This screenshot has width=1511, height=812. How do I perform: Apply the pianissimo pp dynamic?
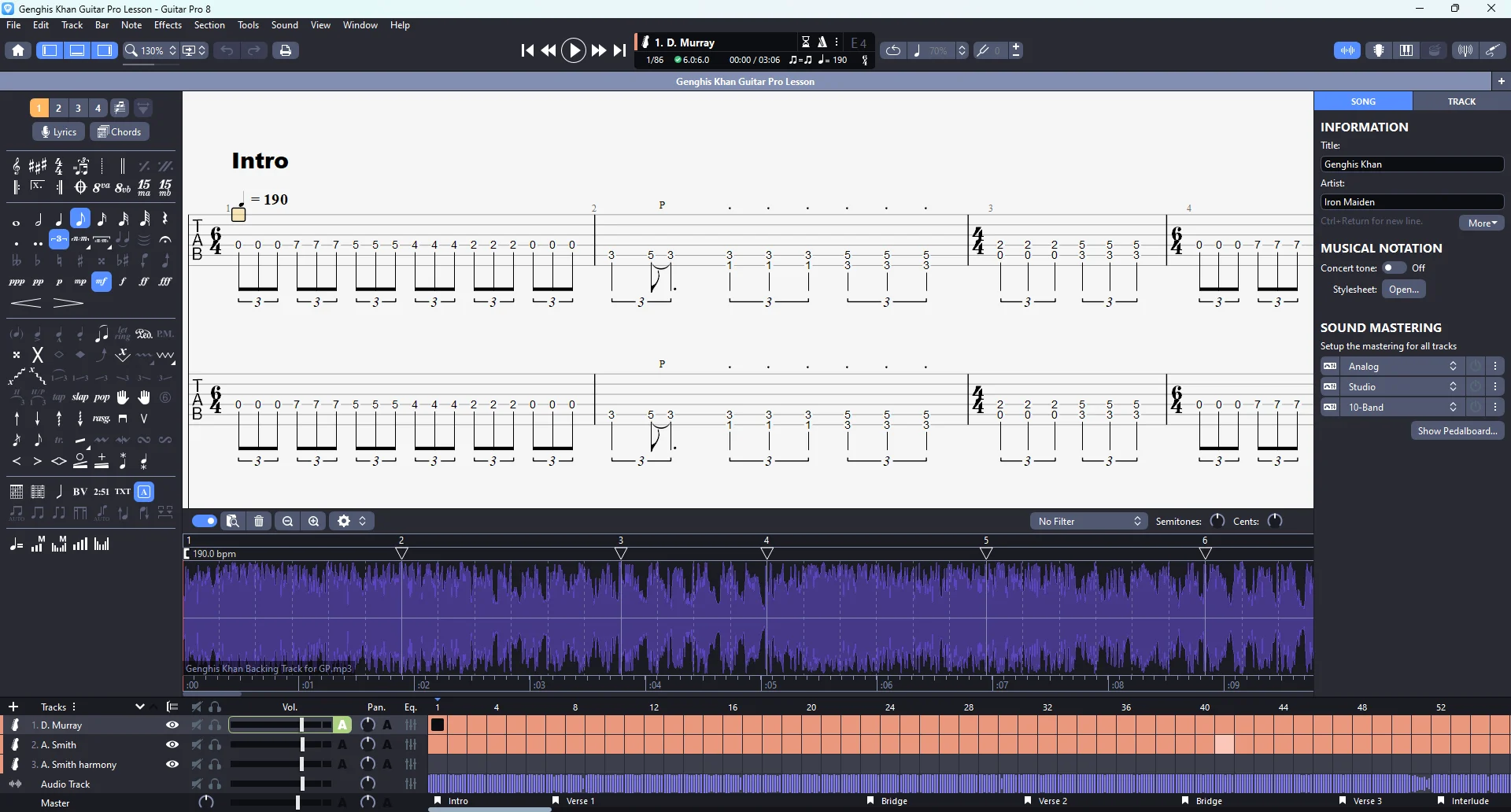click(x=38, y=282)
